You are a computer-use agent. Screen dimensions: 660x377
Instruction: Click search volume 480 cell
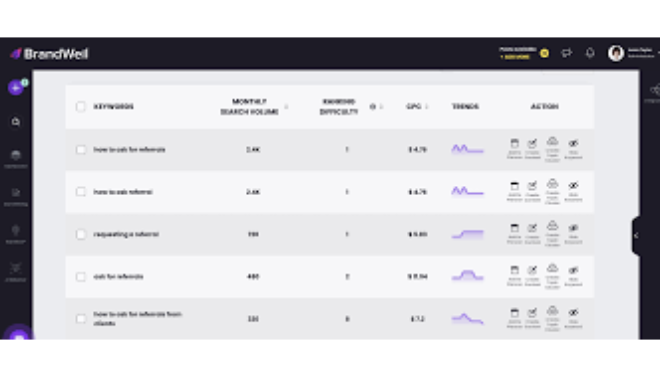(x=253, y=276)
